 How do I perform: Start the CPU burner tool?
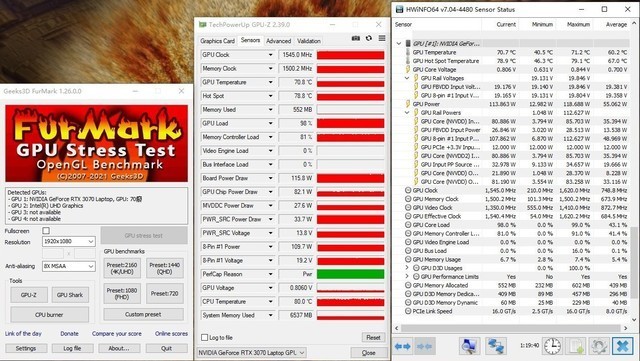point(49,314)
